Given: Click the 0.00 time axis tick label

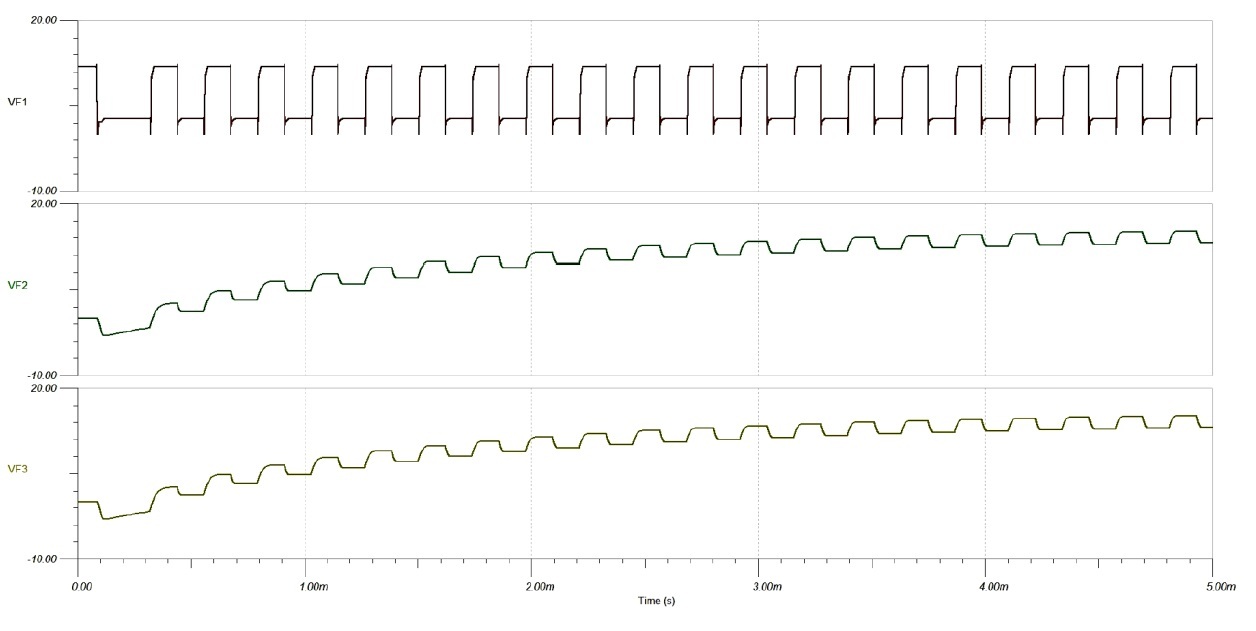Looking at the screenshot, I should click(79, 586).
